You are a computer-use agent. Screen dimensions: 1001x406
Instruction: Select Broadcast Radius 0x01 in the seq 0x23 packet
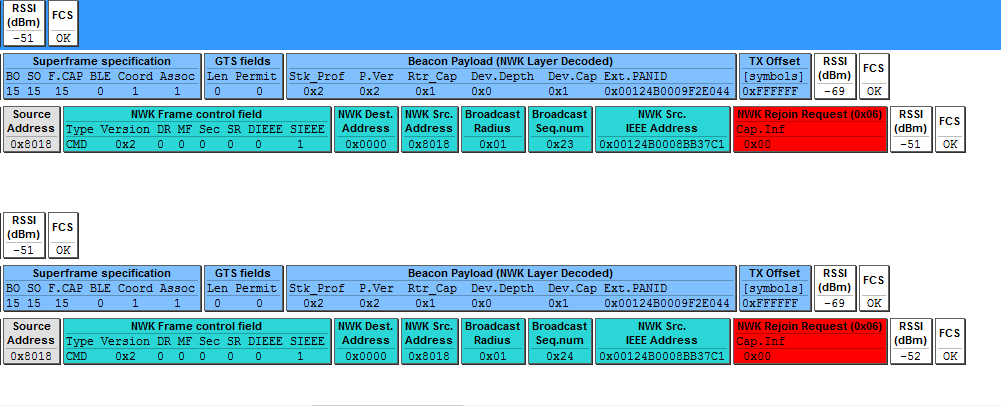493,130
